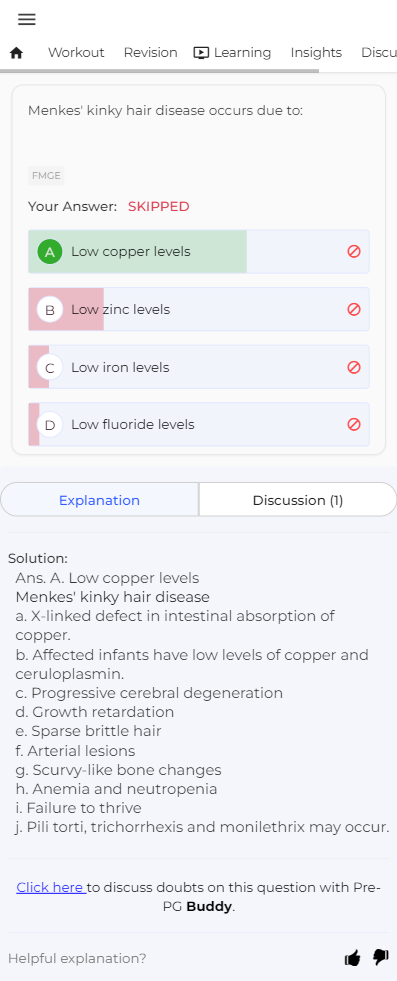397x981 pixels.
Task: Click the thumbs up icon
Action: pos(353,958)
